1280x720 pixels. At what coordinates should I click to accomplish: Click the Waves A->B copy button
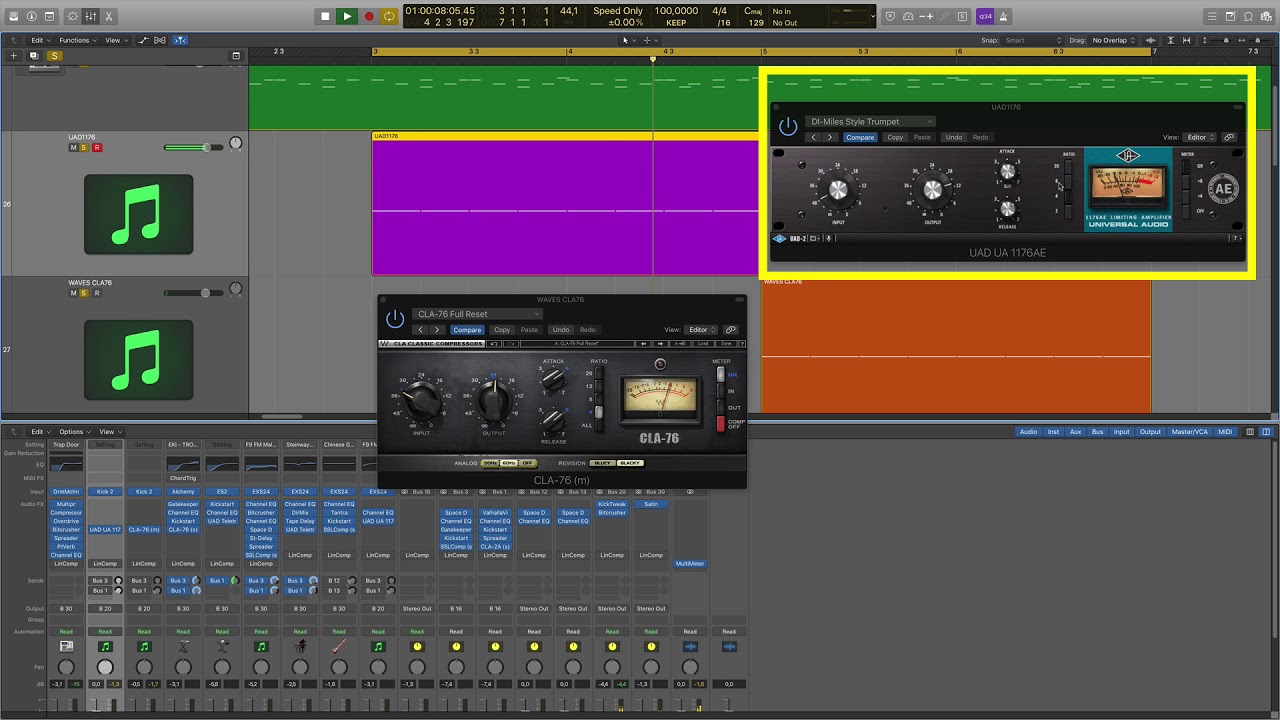point(680,343)
